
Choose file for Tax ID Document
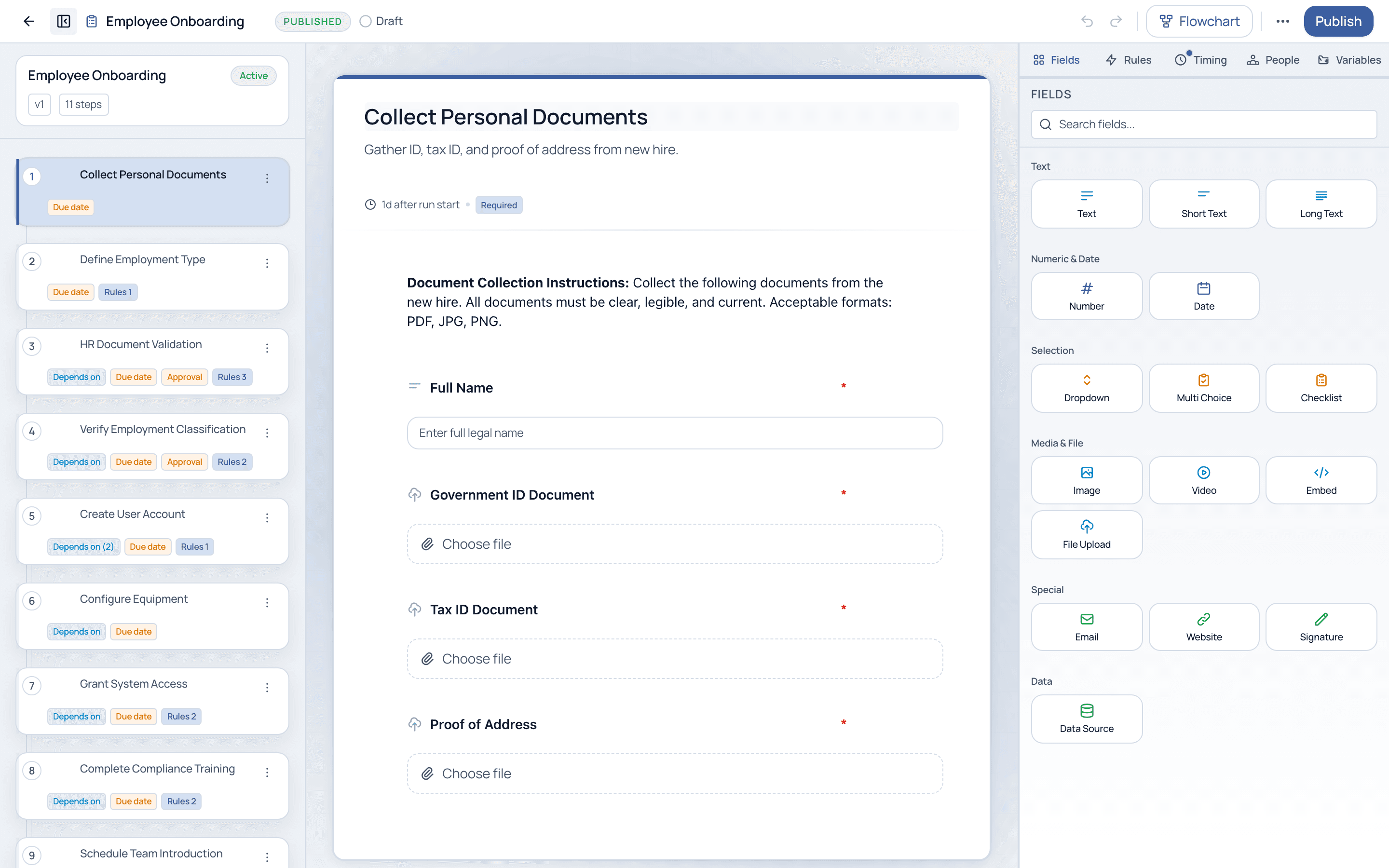click(674, 658)
